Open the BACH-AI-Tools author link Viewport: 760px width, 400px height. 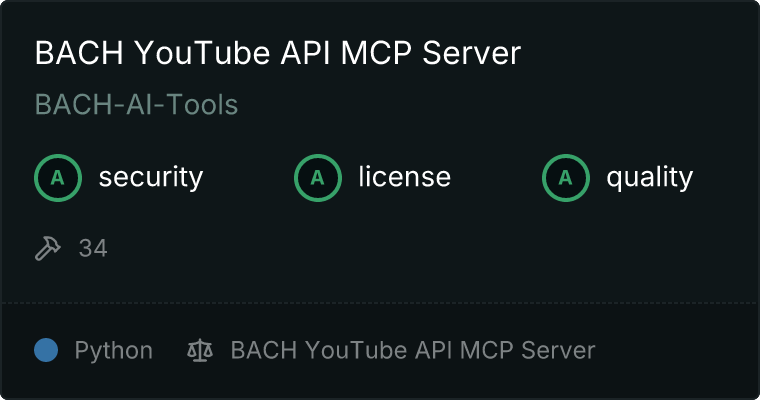coord(136,104)
